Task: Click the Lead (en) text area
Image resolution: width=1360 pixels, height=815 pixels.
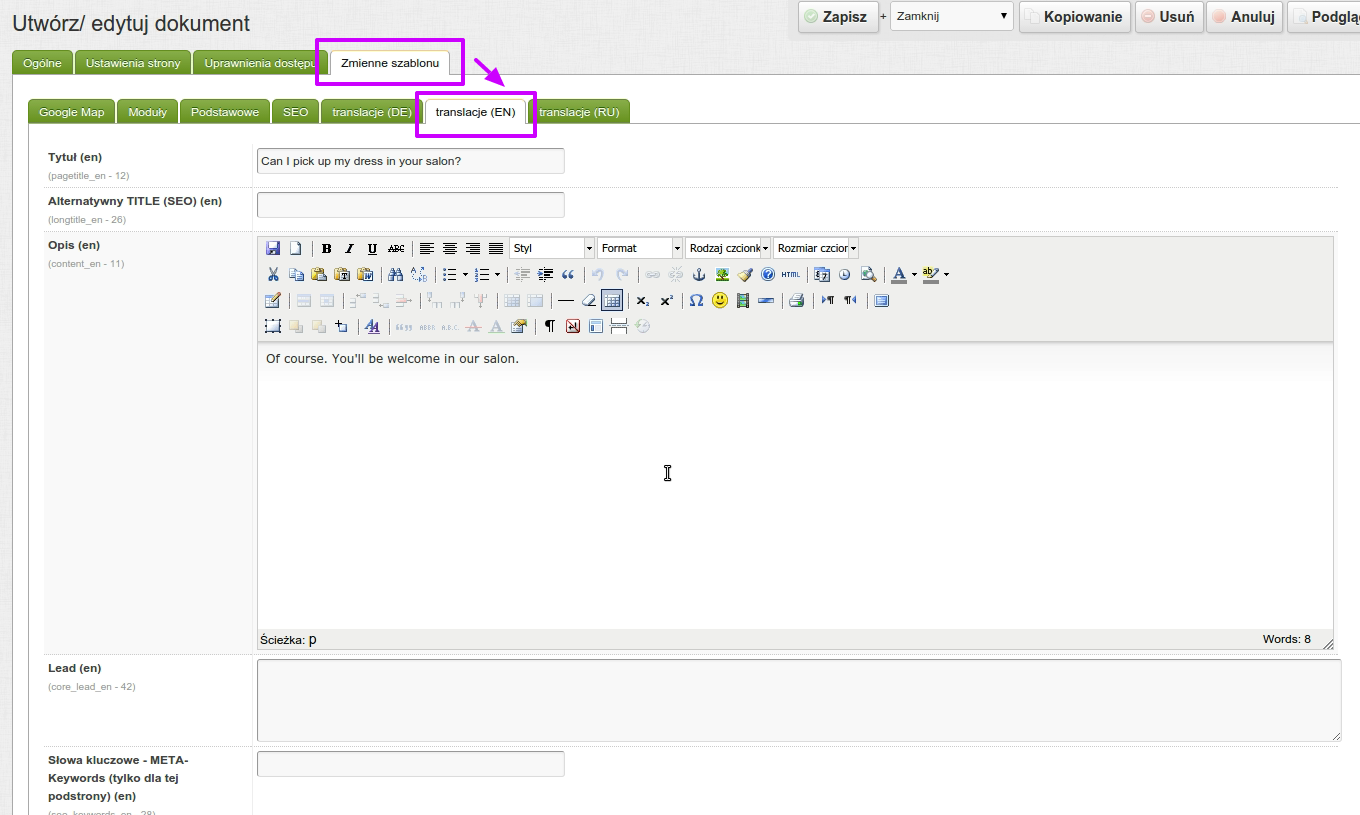Action: (x=799, y=700)
